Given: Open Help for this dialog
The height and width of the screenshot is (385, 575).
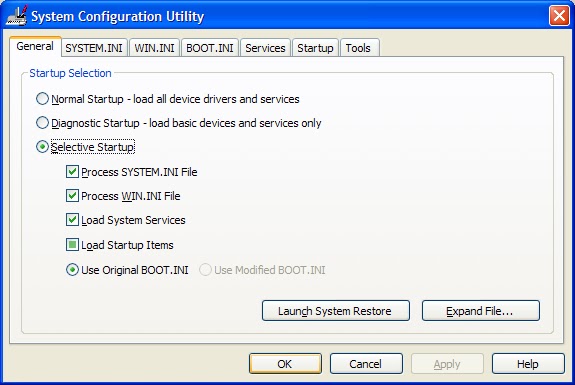Looking at the screenshot, I should (528, 364).
